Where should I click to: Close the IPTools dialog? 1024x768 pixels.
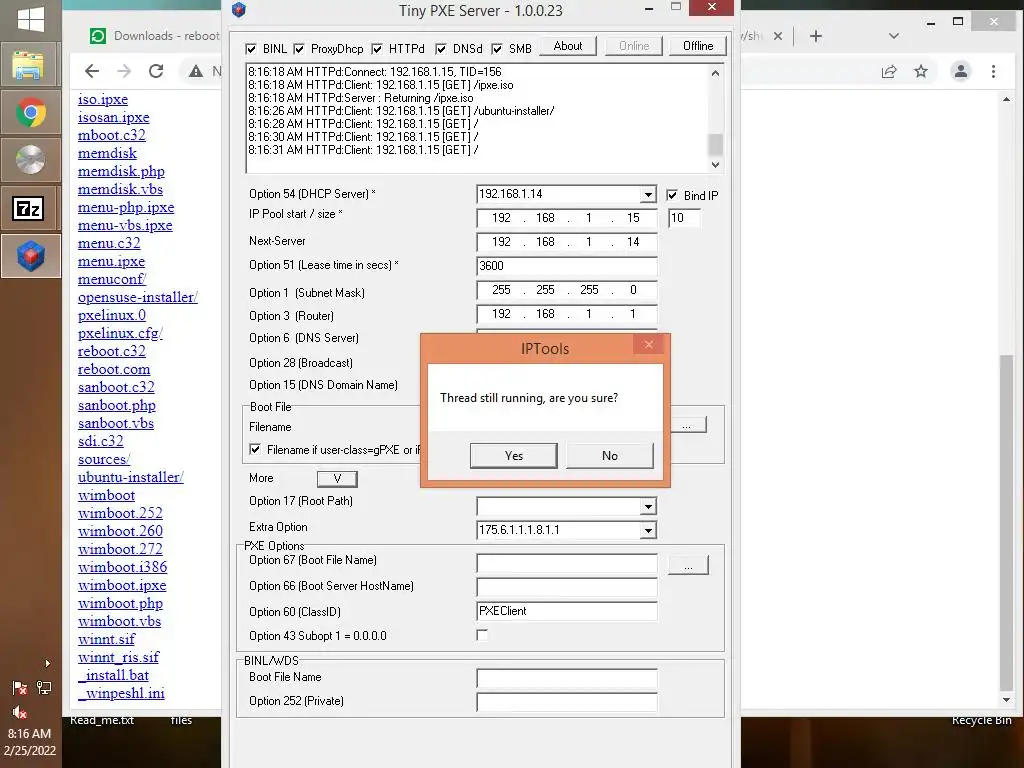[648, 344]
